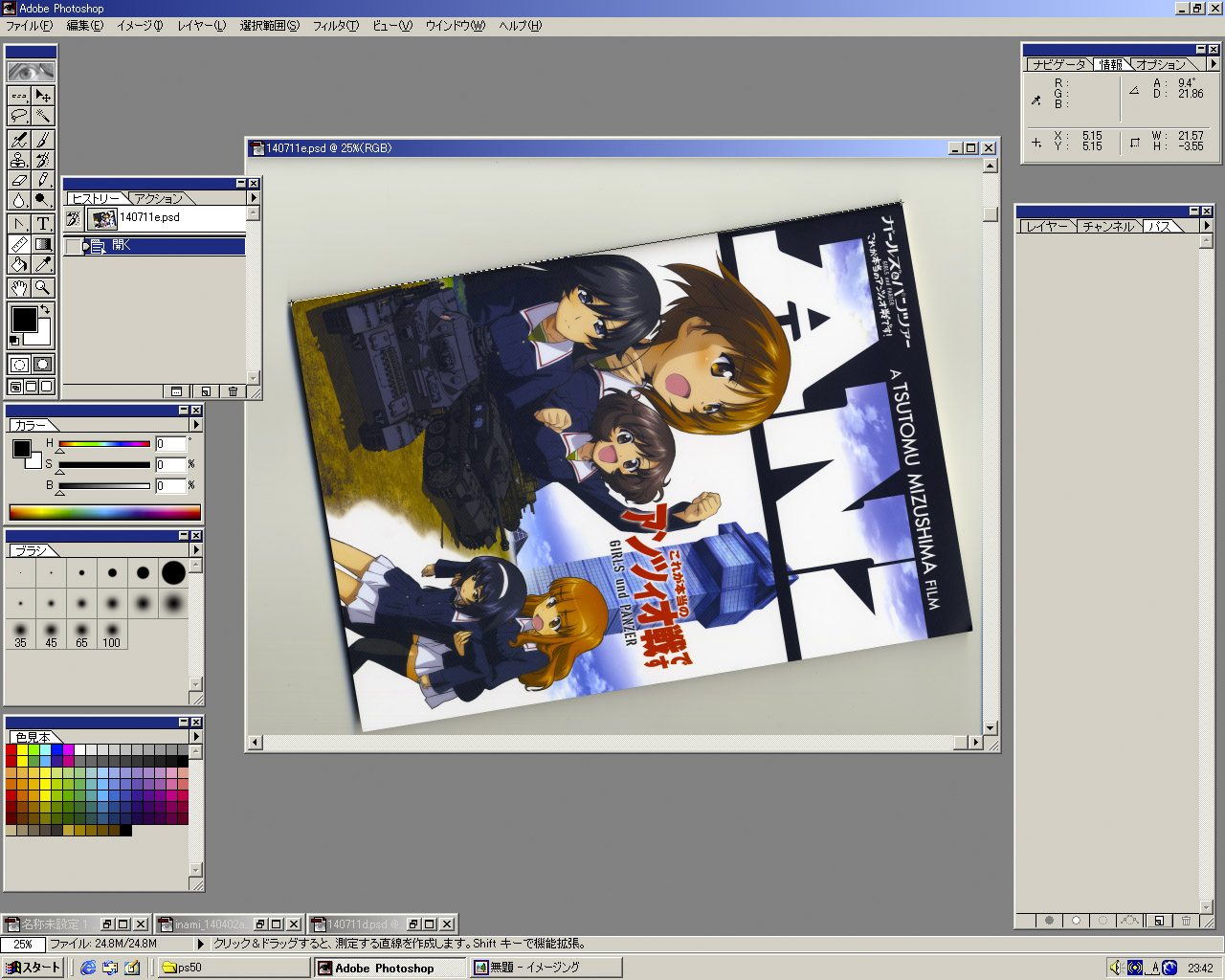This screenshot has height=980, width=1225.
Task: Select the Rubber Stamp tool
Action: [19, 160]
